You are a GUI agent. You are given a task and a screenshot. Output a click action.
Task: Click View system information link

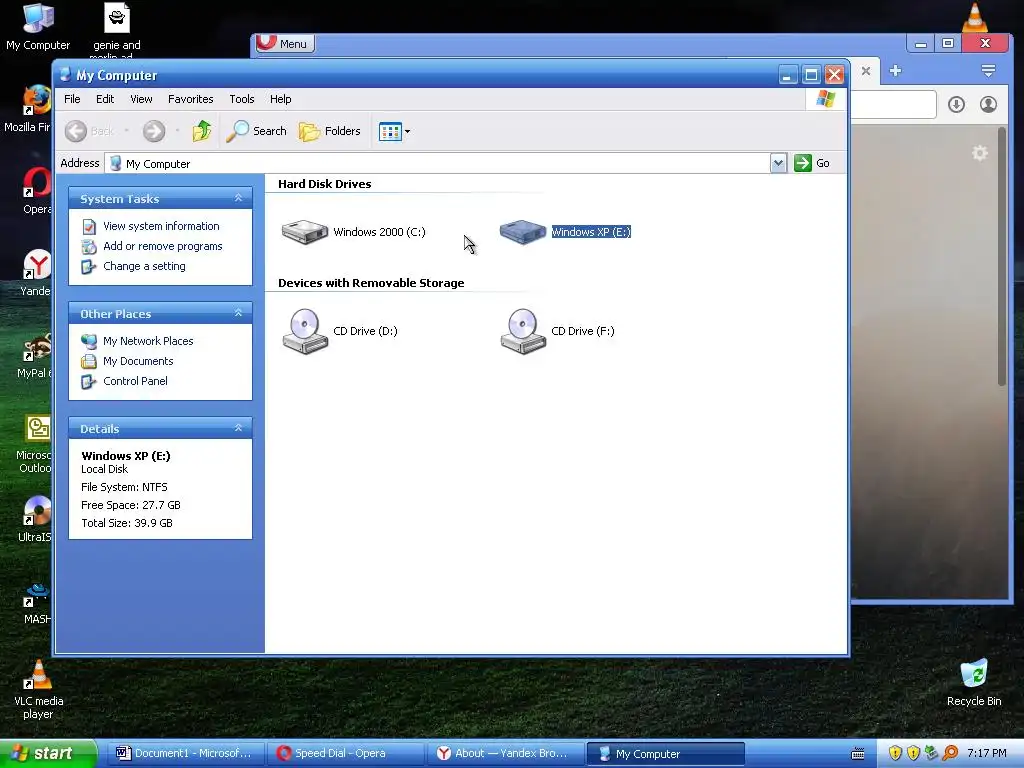point(161,226)
